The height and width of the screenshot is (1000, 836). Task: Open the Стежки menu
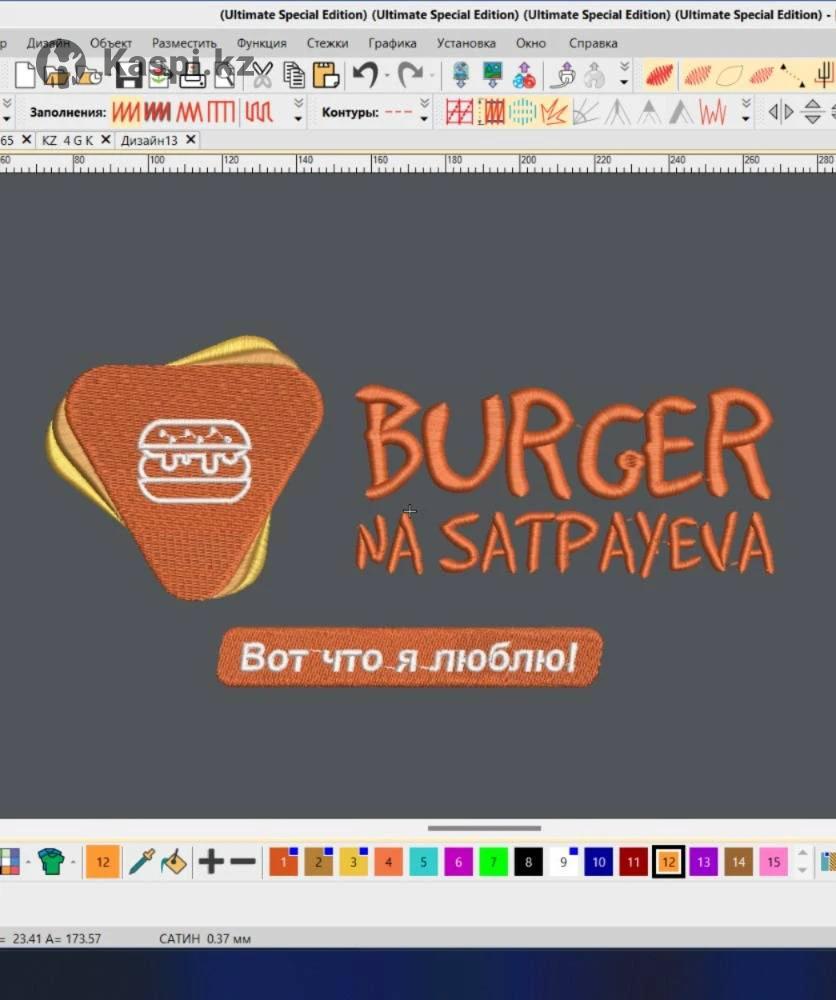(327, 43)
